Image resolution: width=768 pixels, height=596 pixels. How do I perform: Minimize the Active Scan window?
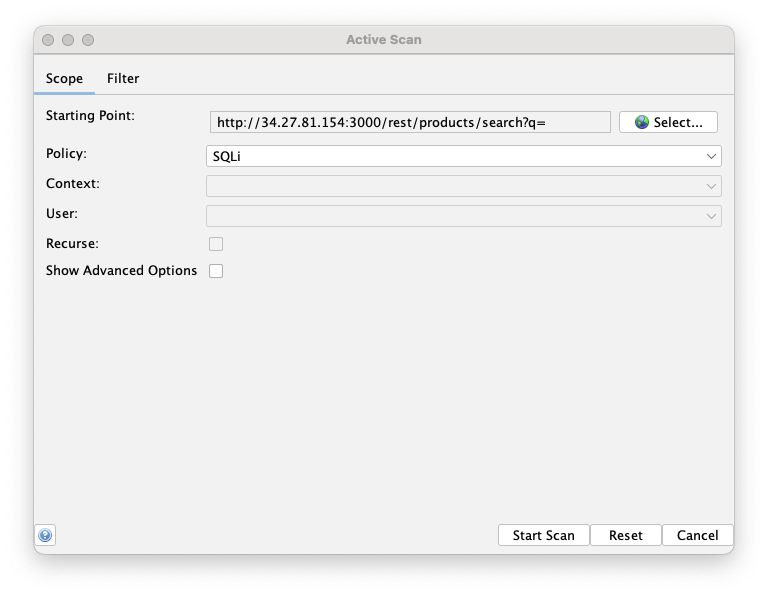click(68, 40)
